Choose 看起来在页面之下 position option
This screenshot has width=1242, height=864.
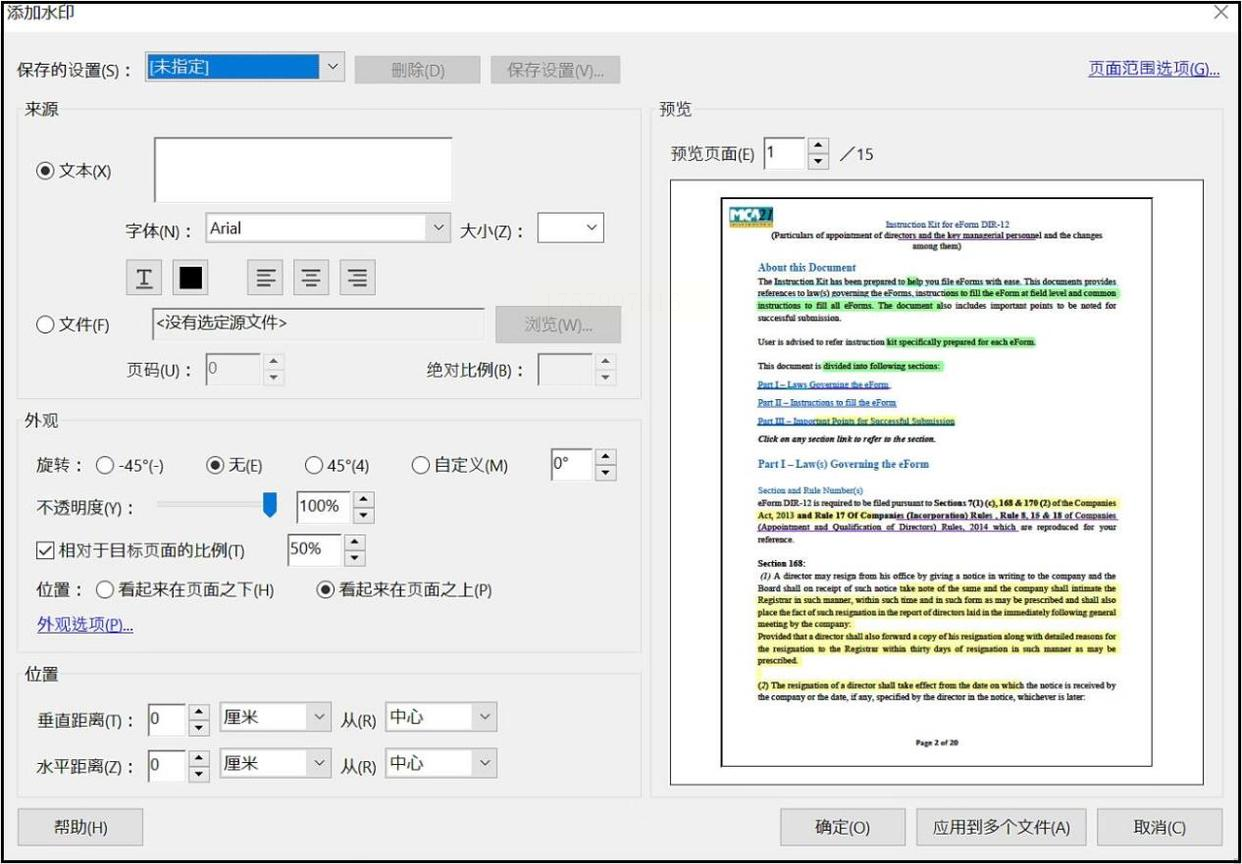(105, 590)
